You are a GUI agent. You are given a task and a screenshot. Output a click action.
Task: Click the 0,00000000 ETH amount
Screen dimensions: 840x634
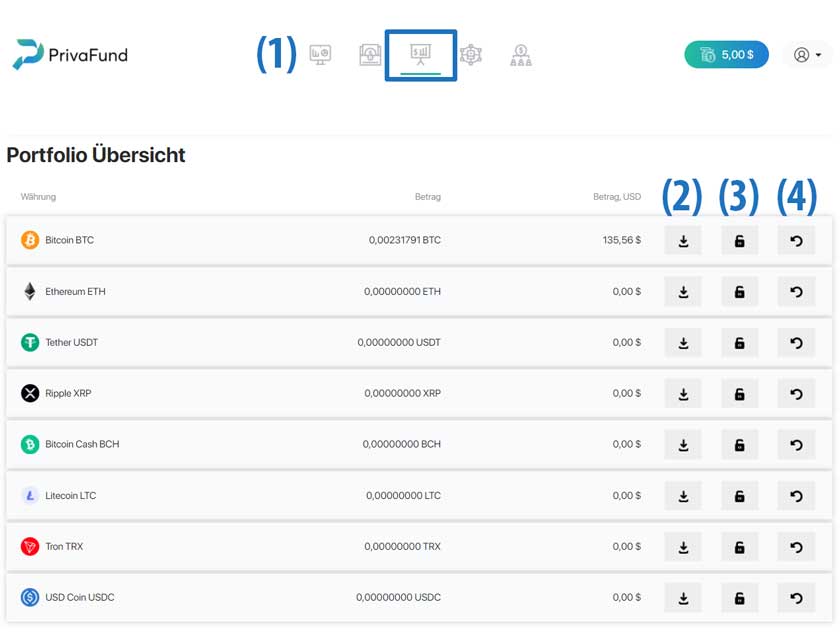tap(402, 292)
